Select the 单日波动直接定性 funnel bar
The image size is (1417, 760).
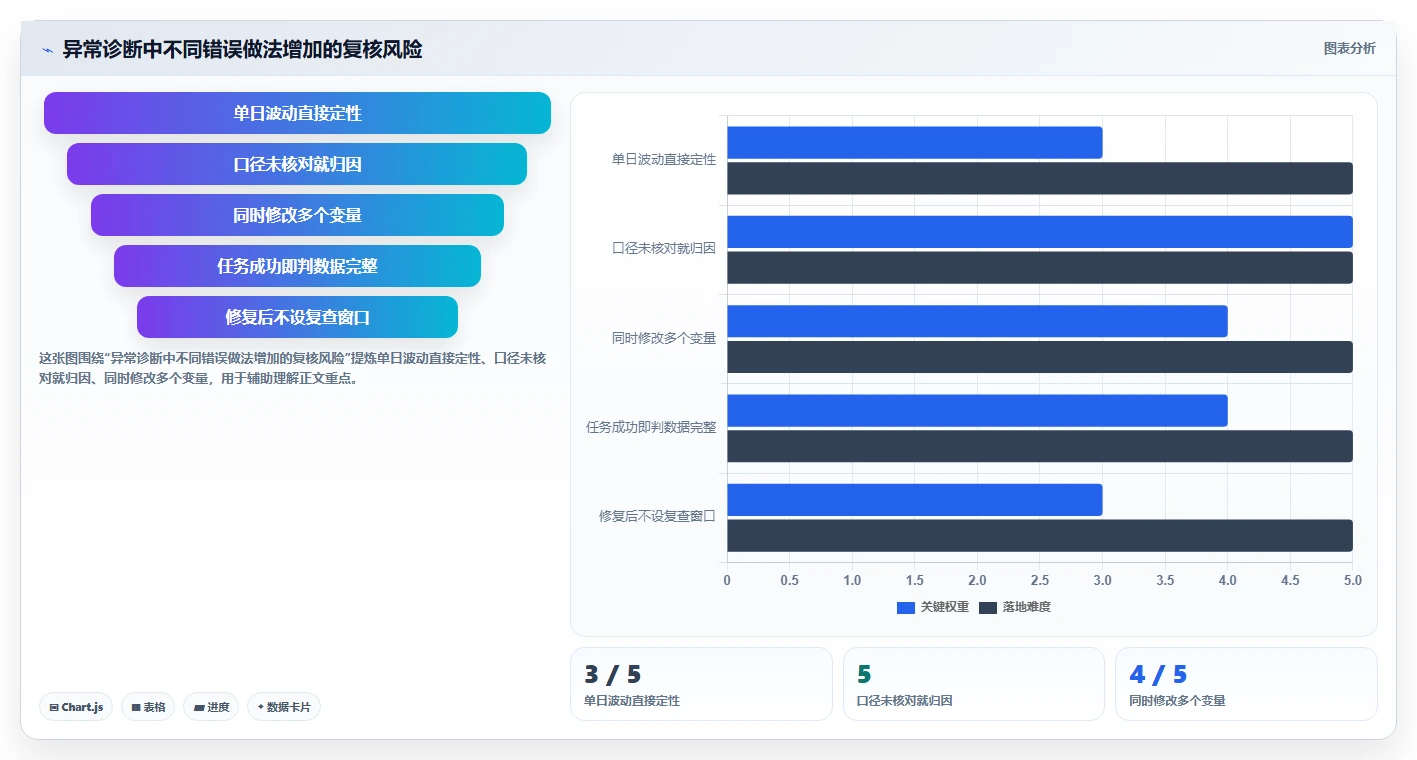297,113
